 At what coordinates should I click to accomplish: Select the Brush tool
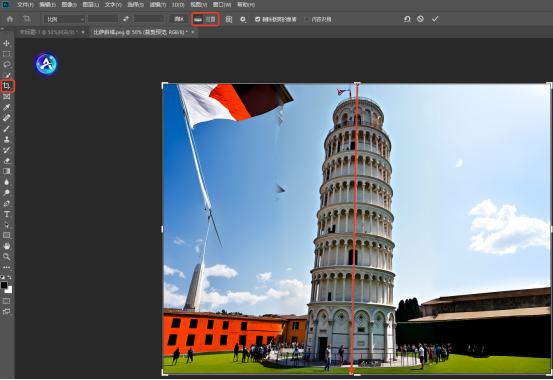click(x=6, y=129)
